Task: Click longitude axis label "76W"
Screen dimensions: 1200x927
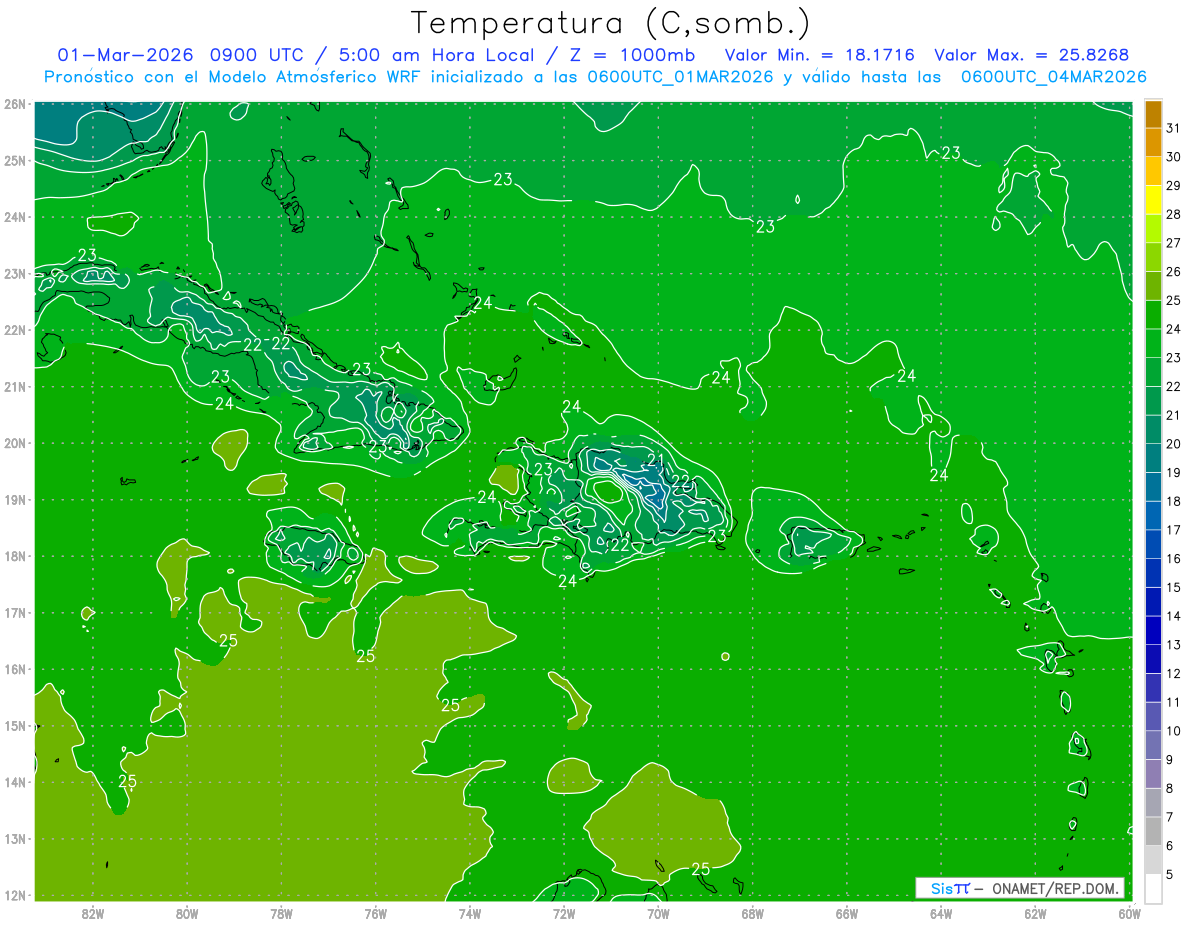Action: tap(375, 913)
